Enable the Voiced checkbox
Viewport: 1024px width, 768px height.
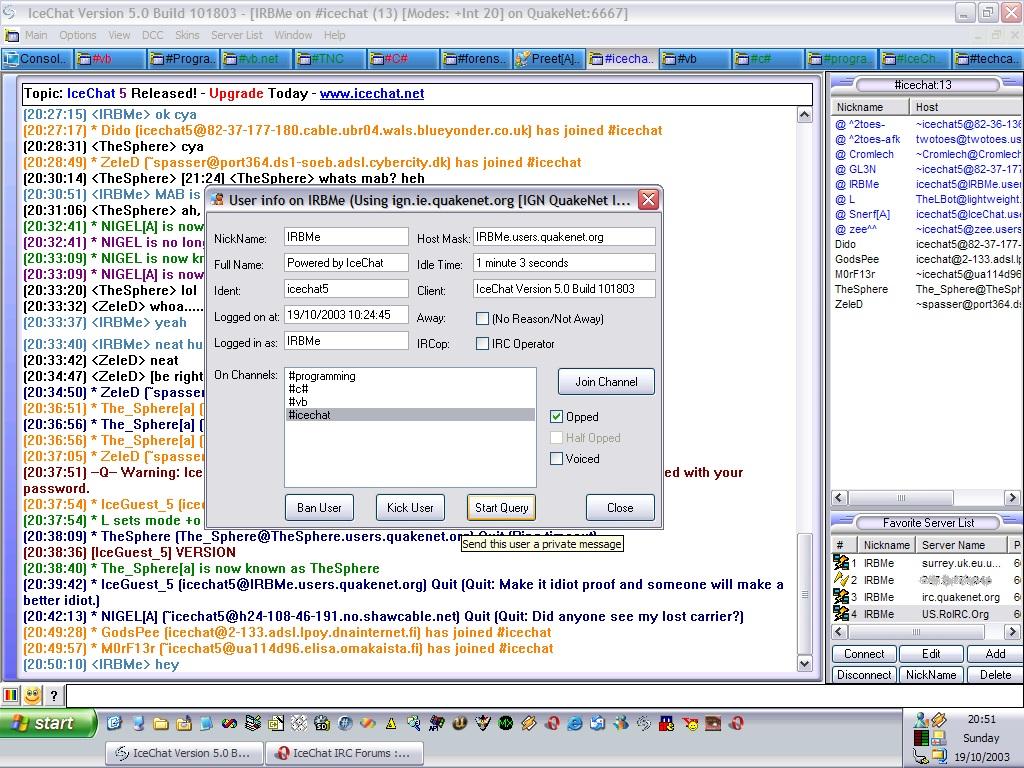tap(556, 458)
